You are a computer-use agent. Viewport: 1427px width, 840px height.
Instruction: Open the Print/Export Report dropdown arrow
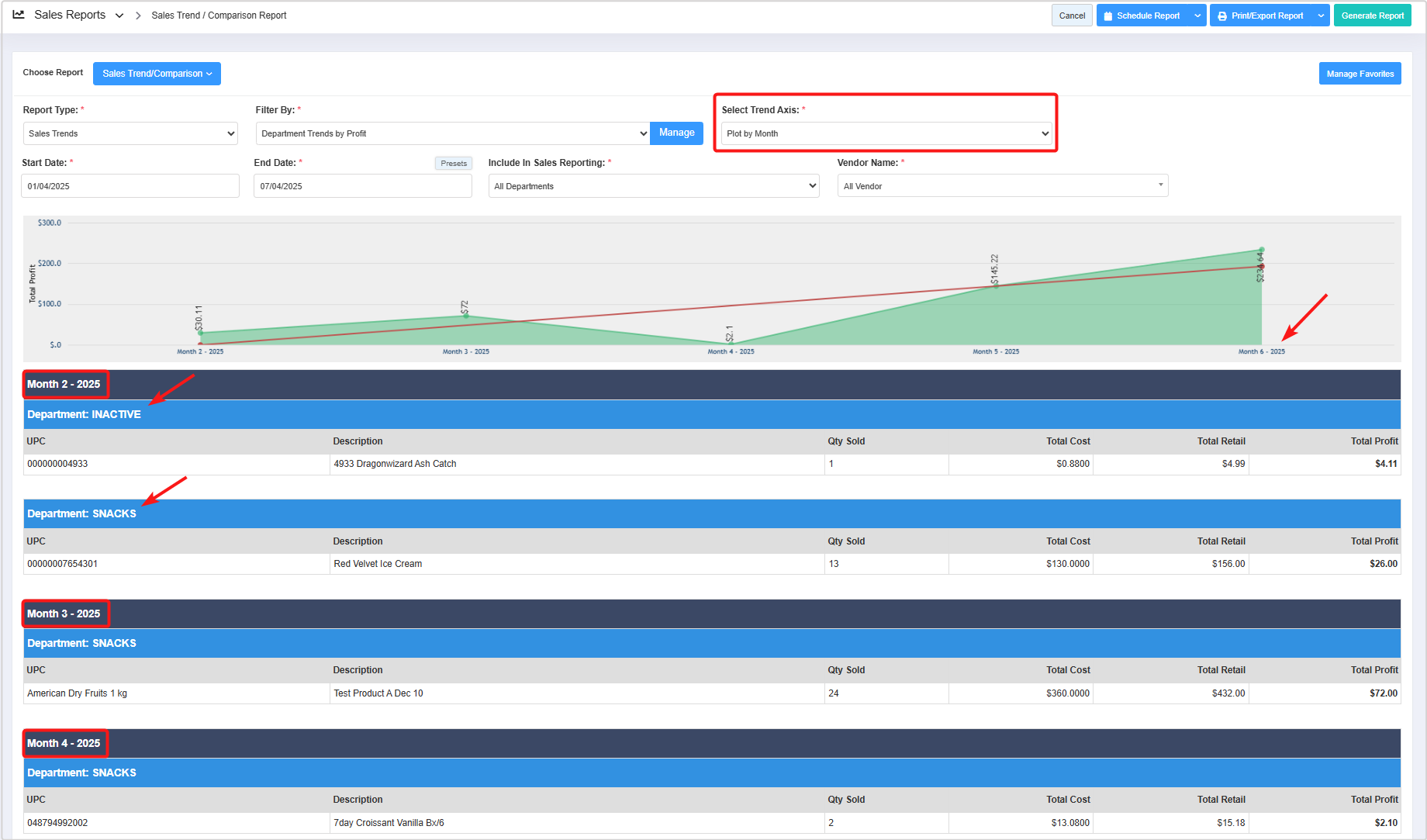[x=1321, y=16]
